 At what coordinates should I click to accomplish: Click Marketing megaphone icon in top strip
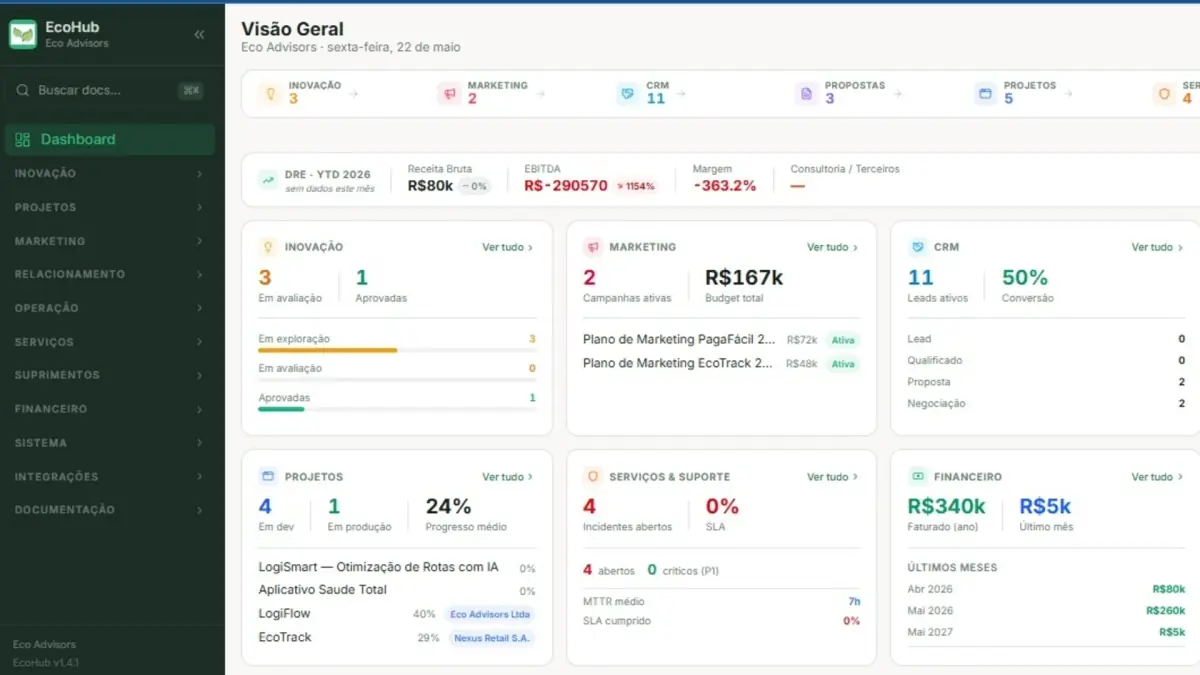449,93
